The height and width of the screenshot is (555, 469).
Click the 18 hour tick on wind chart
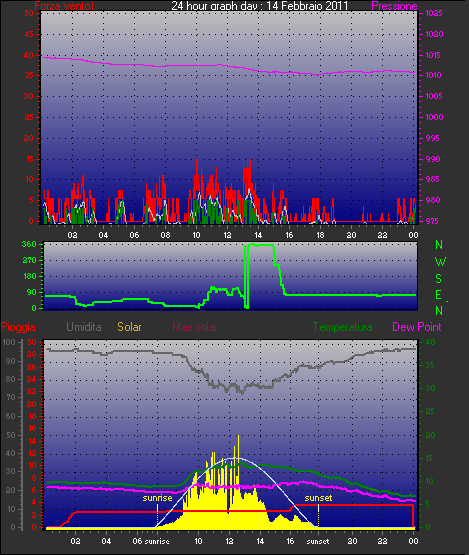(x=320, y=235)
